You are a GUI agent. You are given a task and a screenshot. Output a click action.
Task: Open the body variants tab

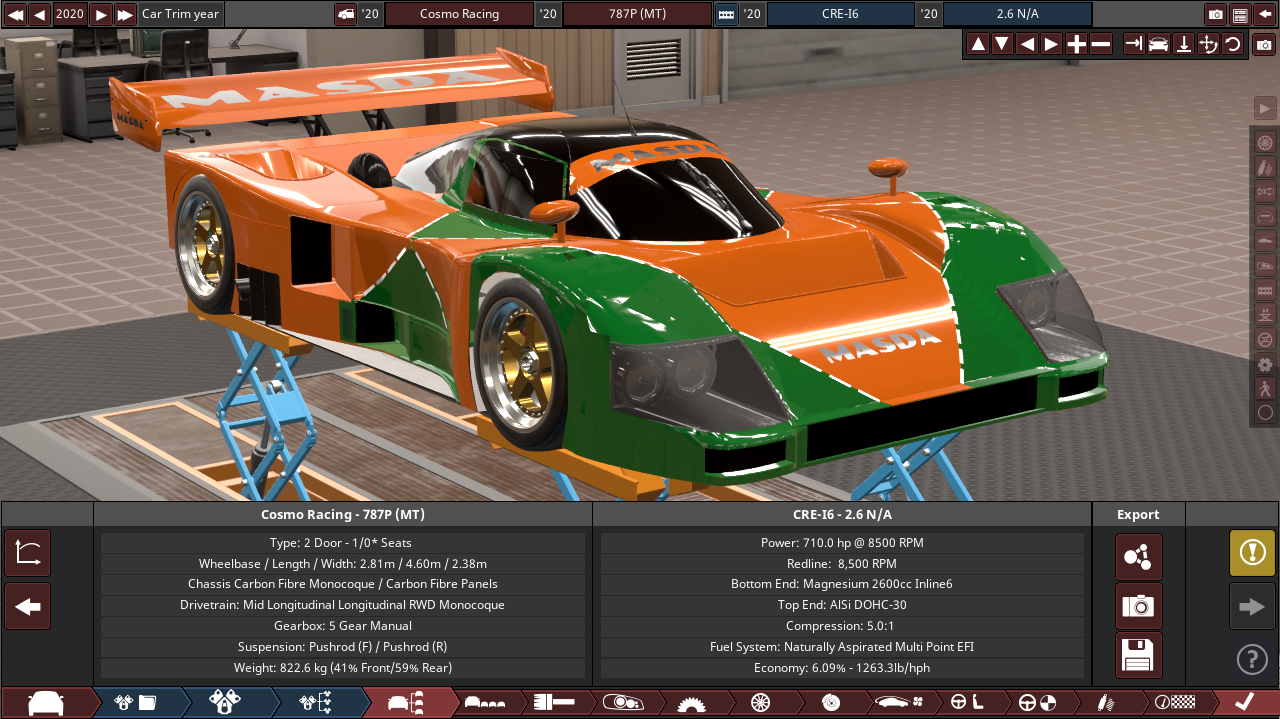484,702
